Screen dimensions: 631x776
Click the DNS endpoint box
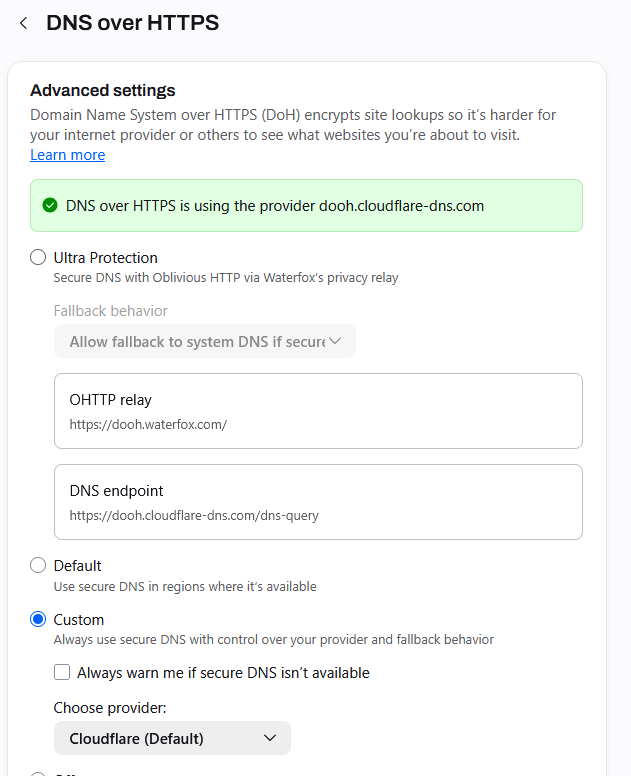(x=318, y=502)
